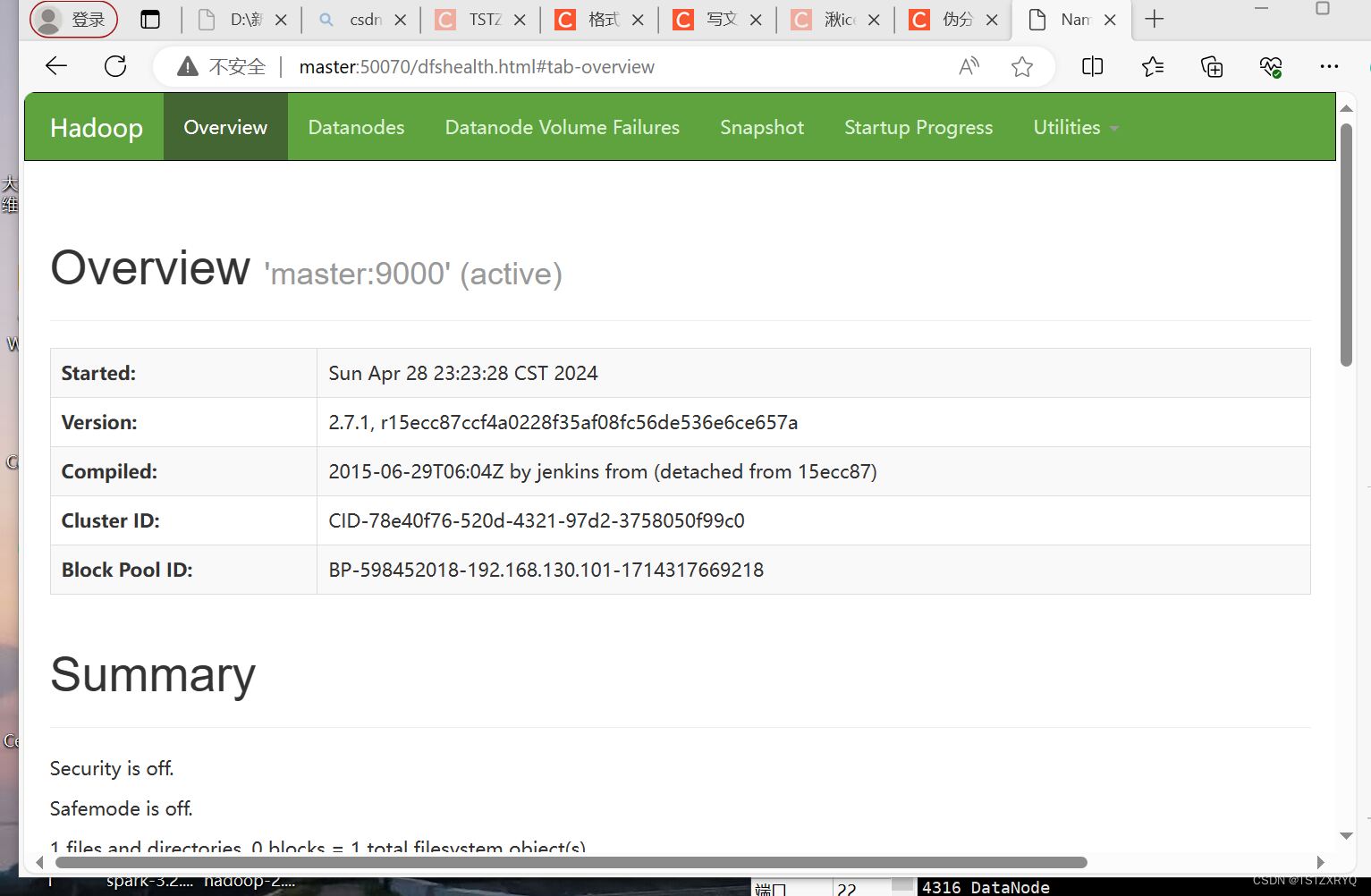The image size is (1371, 896).
Task: Click the scroll down arrow
Action: 1346,836
